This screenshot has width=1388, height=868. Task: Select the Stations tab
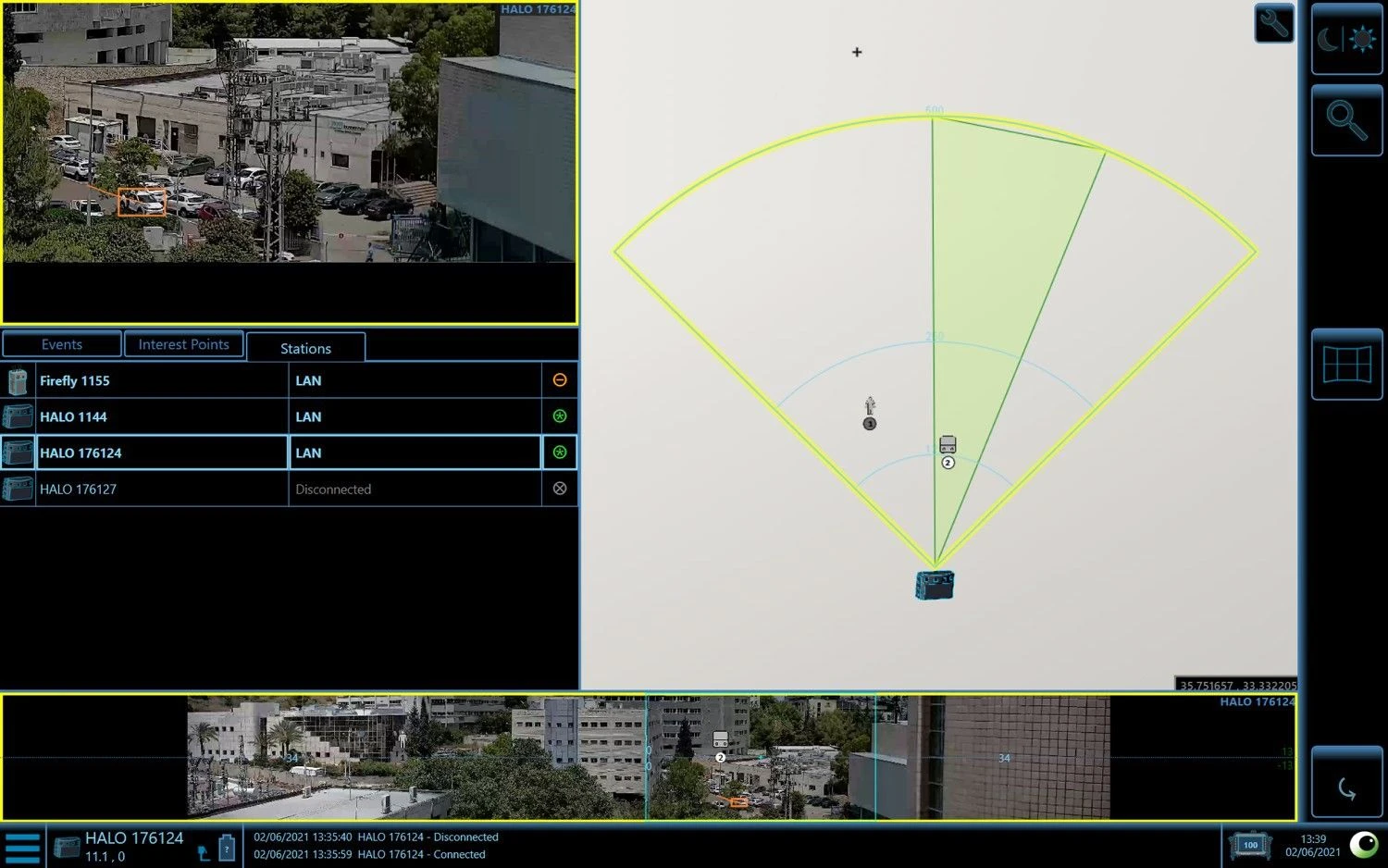[305, 348]
